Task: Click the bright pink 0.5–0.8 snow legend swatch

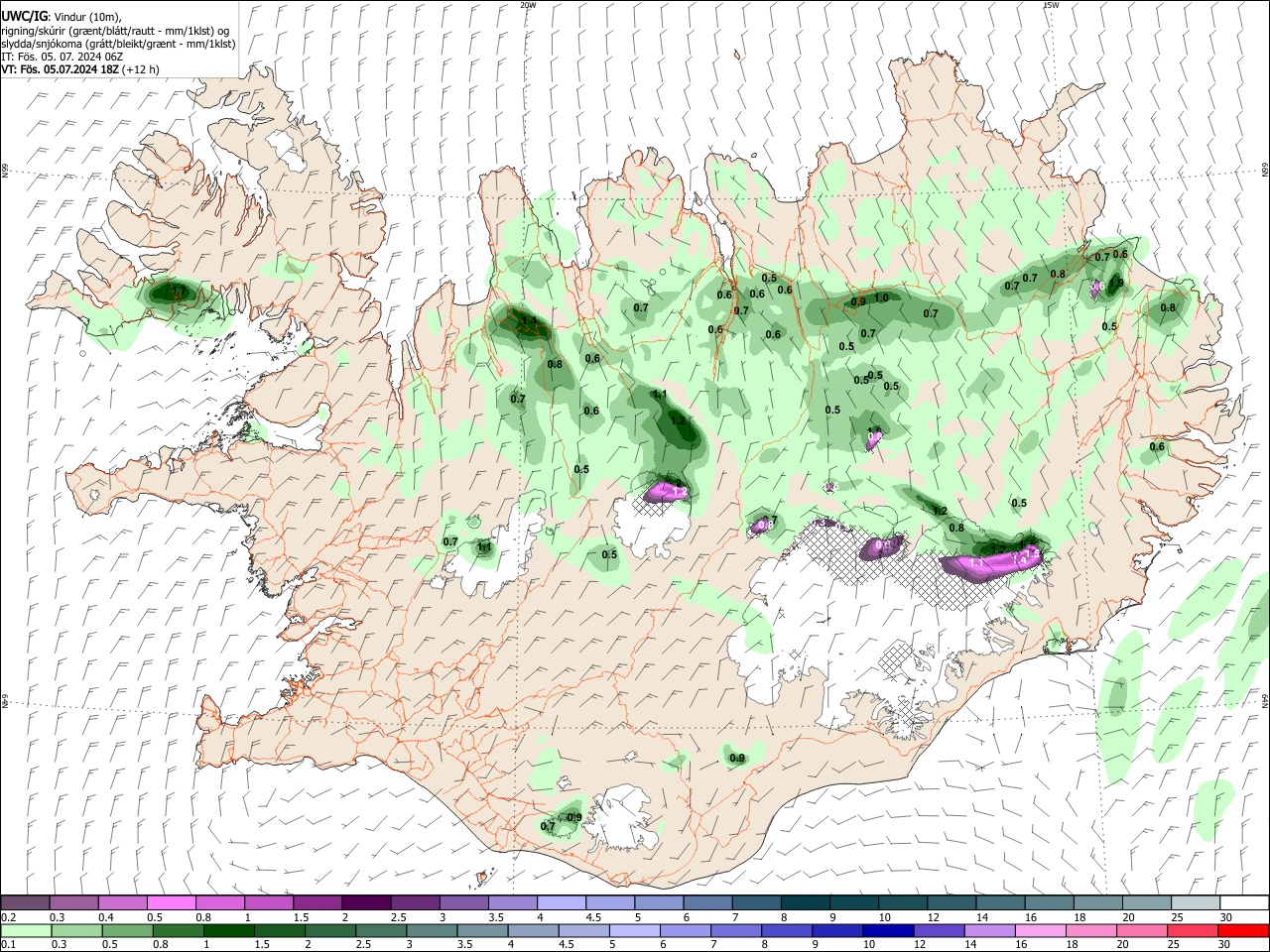Action: pyautogui.click(x=171, y=902)
